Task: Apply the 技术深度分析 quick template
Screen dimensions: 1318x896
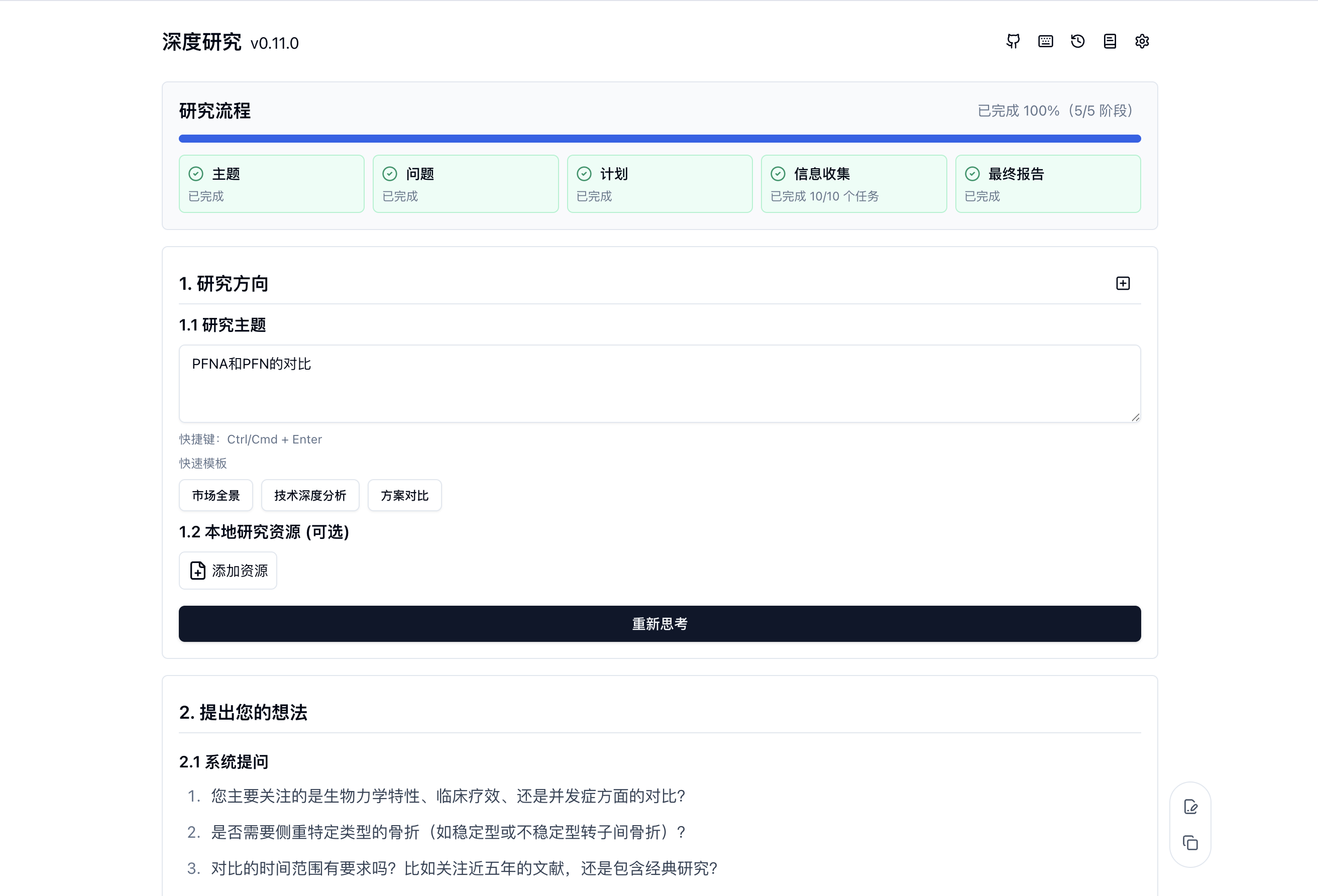Action: pyautogui.click(x=310, y=495)
